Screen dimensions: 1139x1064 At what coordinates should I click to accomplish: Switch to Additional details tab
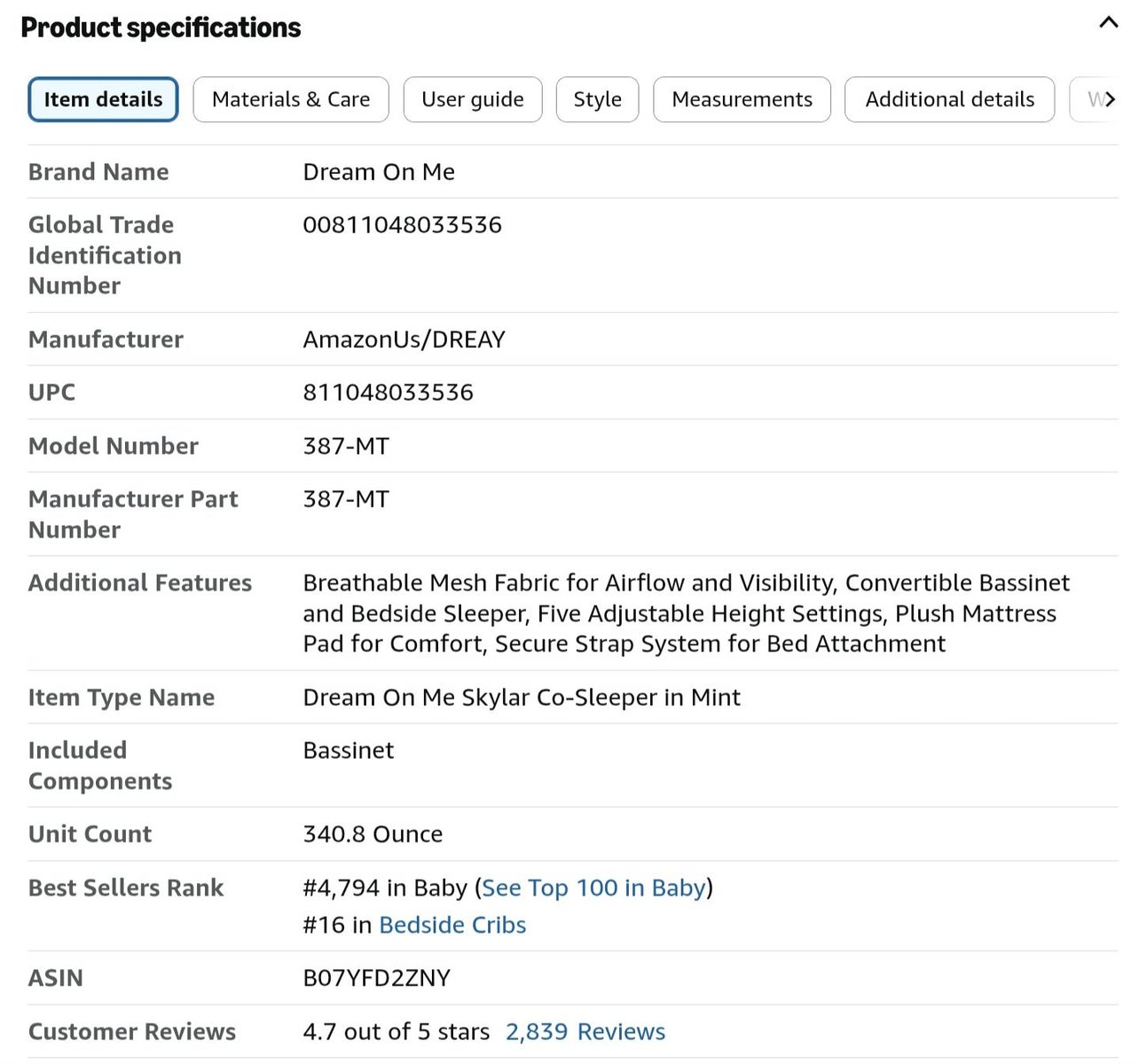949,99
